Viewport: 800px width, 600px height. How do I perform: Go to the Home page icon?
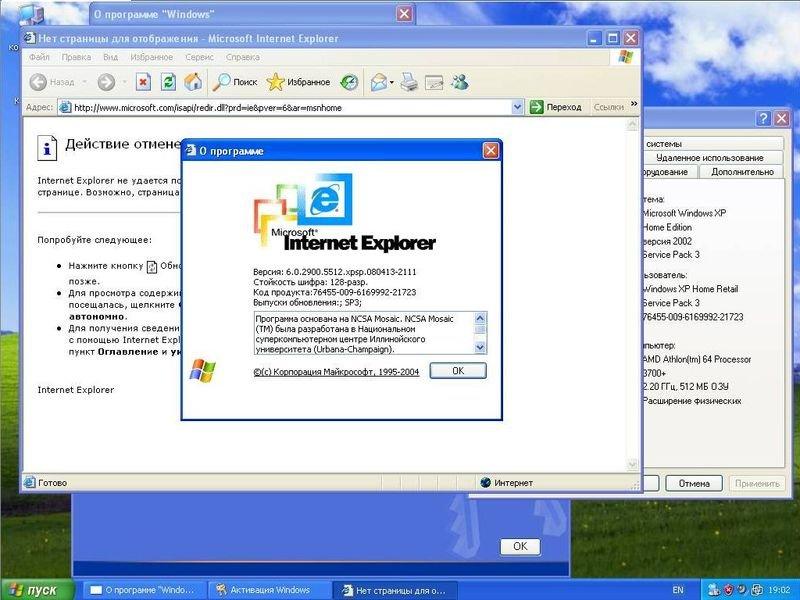(x=193, y=82)
